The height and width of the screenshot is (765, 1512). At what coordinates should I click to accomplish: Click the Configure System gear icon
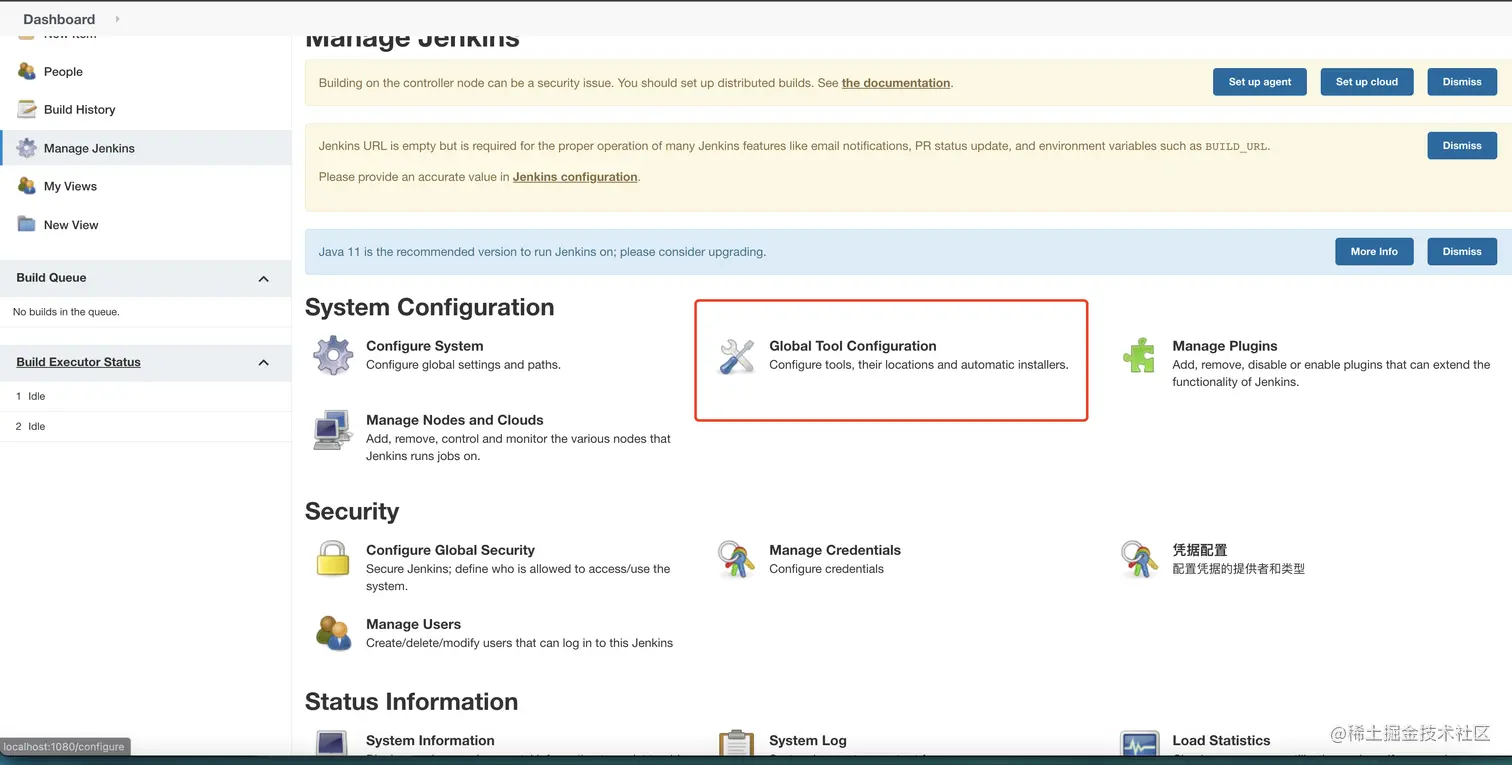(x=333, y=356)
